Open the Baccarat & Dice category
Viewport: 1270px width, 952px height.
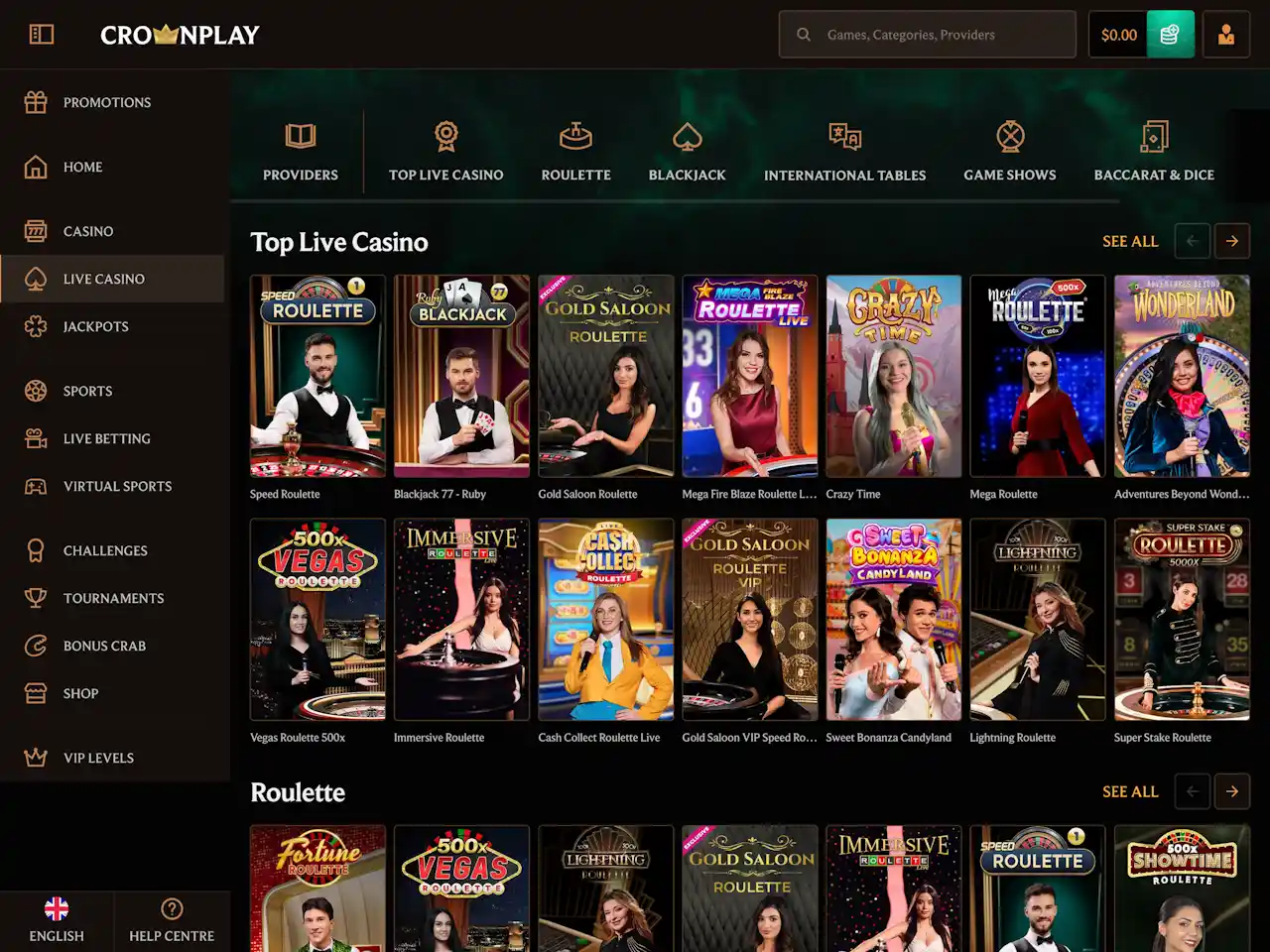1153,151
